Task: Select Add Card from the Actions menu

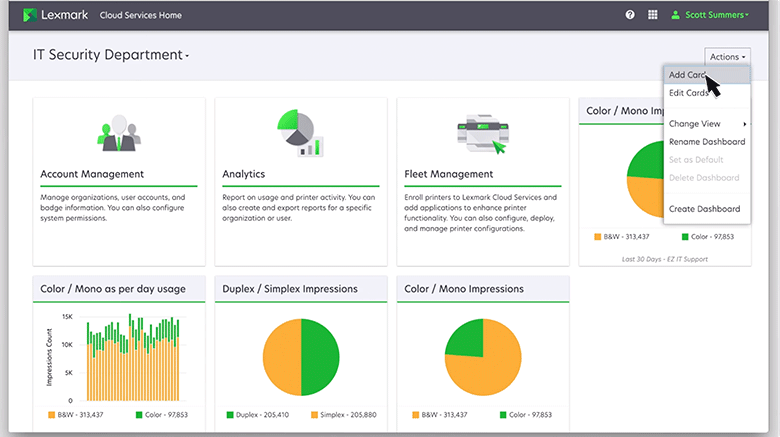Action: click(x=687, y=76)
